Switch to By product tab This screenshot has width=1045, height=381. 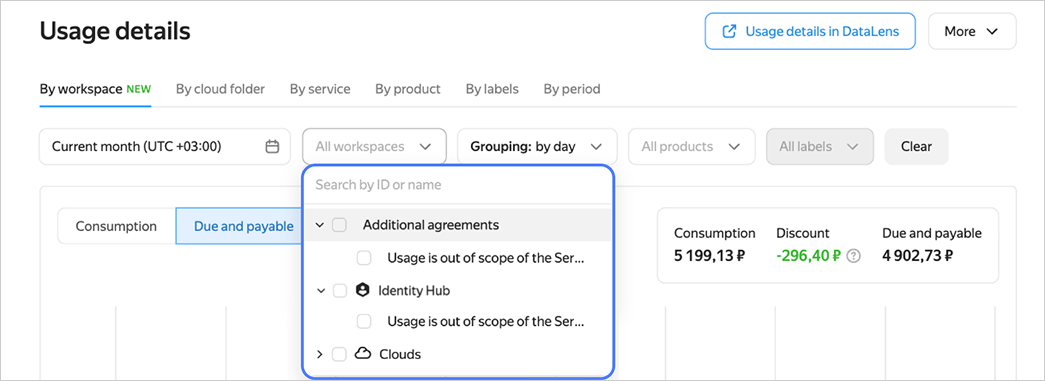pyautogui.click(x=407, y=89)
